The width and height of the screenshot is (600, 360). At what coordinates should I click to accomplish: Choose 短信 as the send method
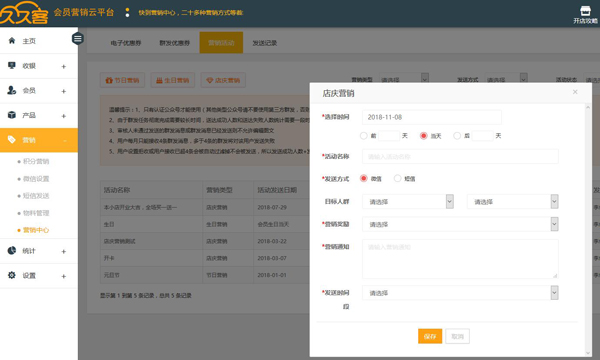[x=398, y=179]
